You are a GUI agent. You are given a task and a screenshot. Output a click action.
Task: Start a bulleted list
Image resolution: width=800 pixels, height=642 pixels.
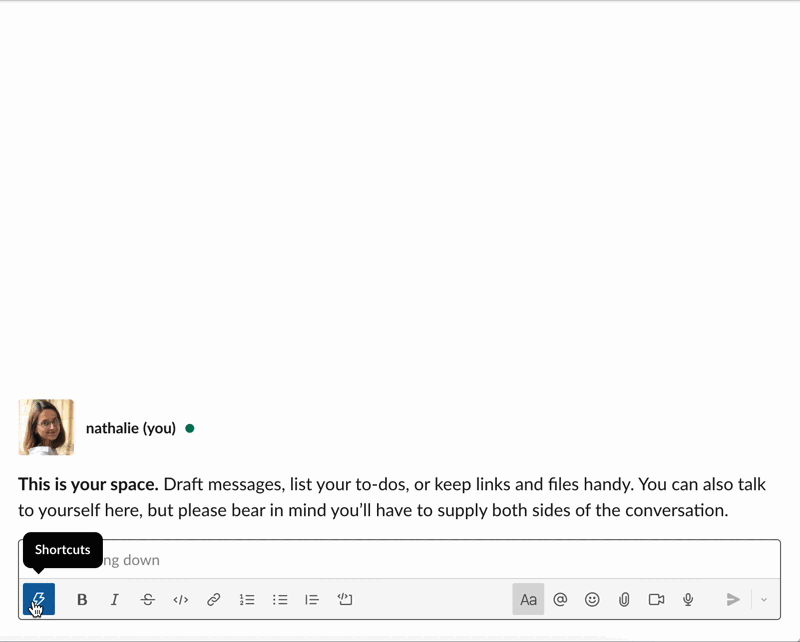coord(280,599)
